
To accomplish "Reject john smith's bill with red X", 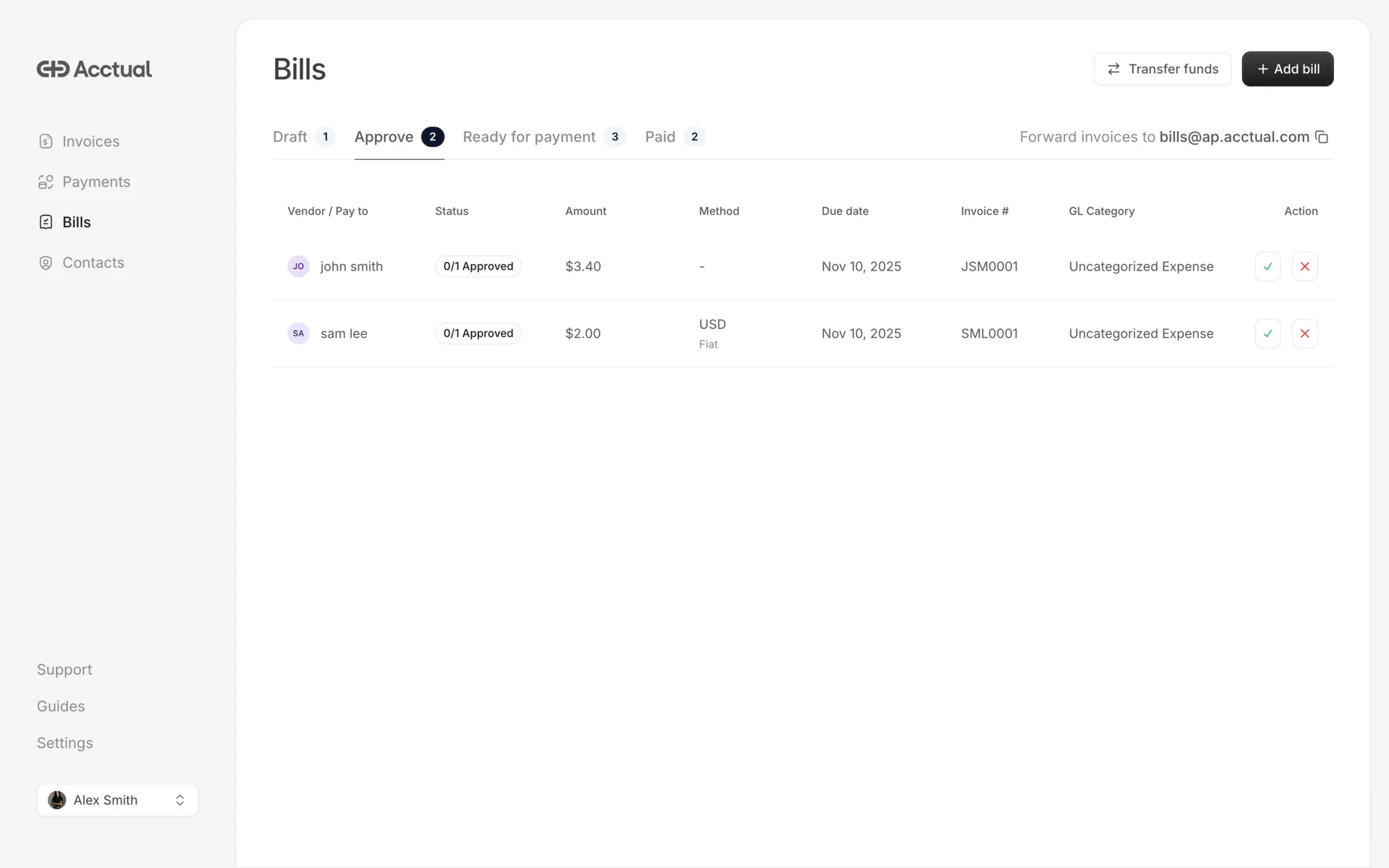I will click(x=1304, y=266).
